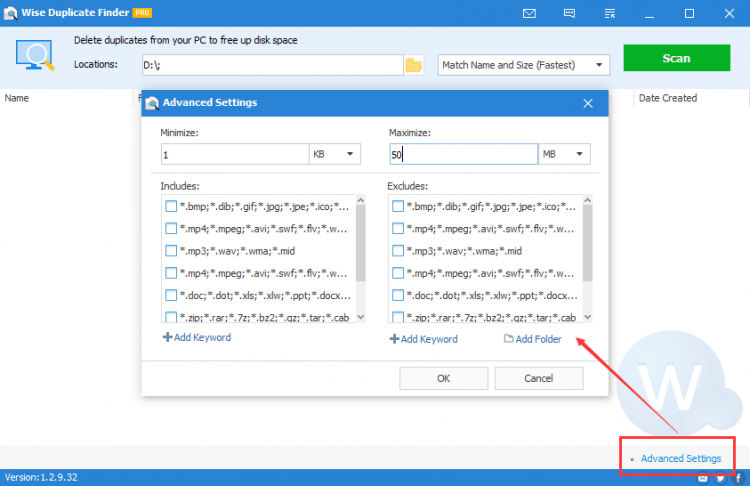
Task: Click the Facebook icon in status bar
Action: click(x=737, y=478)
